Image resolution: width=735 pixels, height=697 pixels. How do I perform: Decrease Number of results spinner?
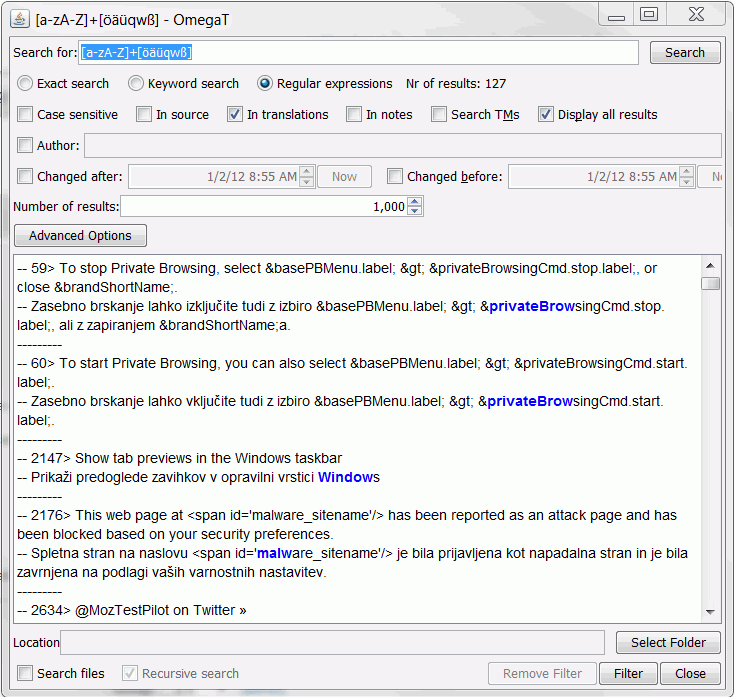click(415, 211)
